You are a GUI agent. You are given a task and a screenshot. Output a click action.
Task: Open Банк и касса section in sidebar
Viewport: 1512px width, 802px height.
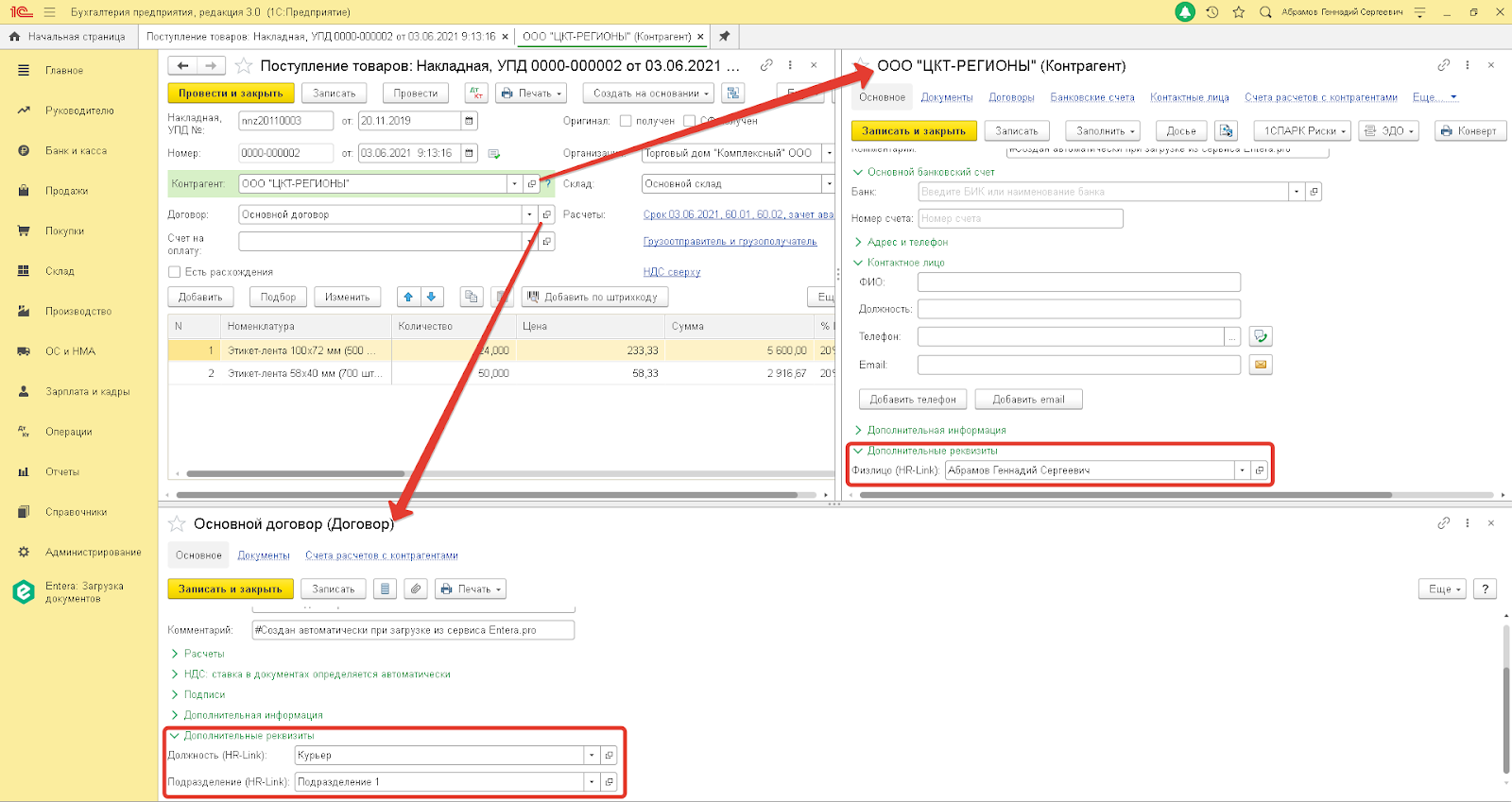pyautogui.click(x=76, y=151)
